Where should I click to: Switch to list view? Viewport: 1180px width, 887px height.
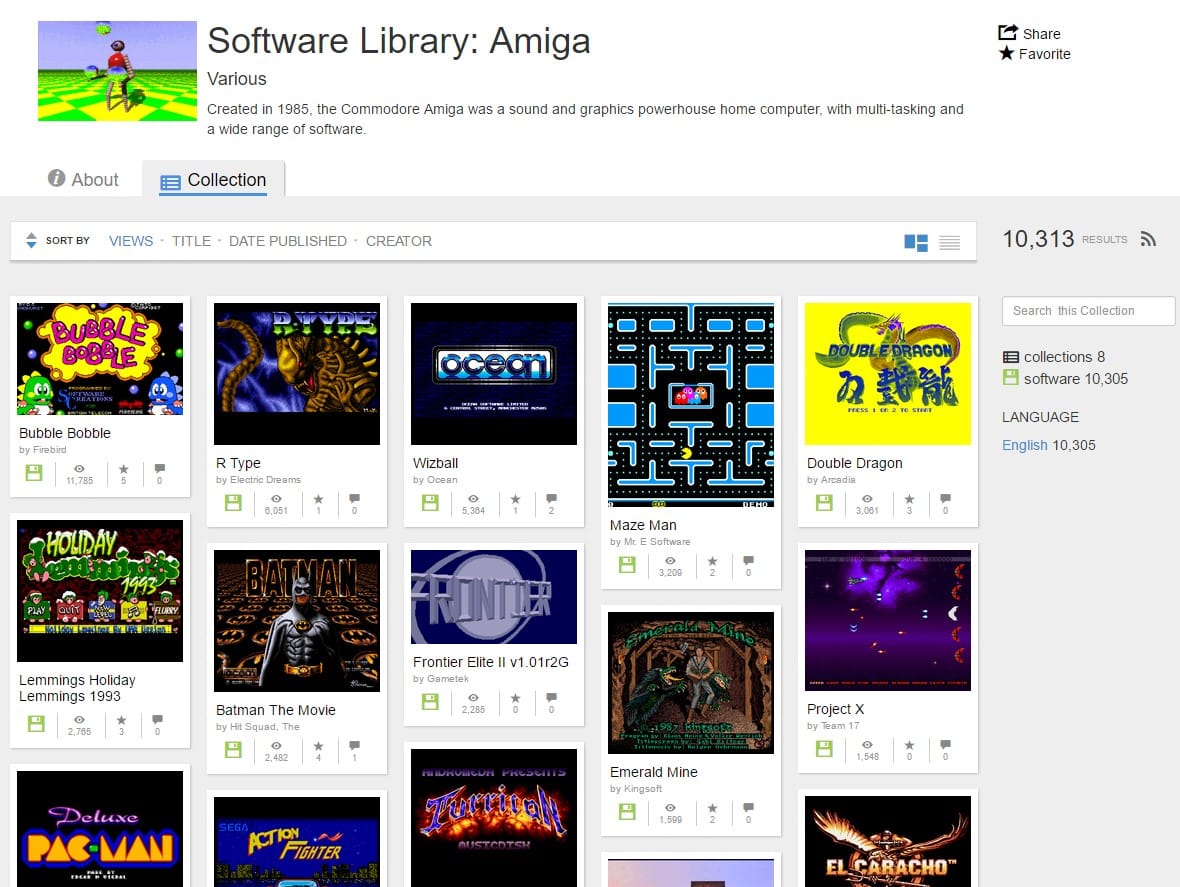950,241
